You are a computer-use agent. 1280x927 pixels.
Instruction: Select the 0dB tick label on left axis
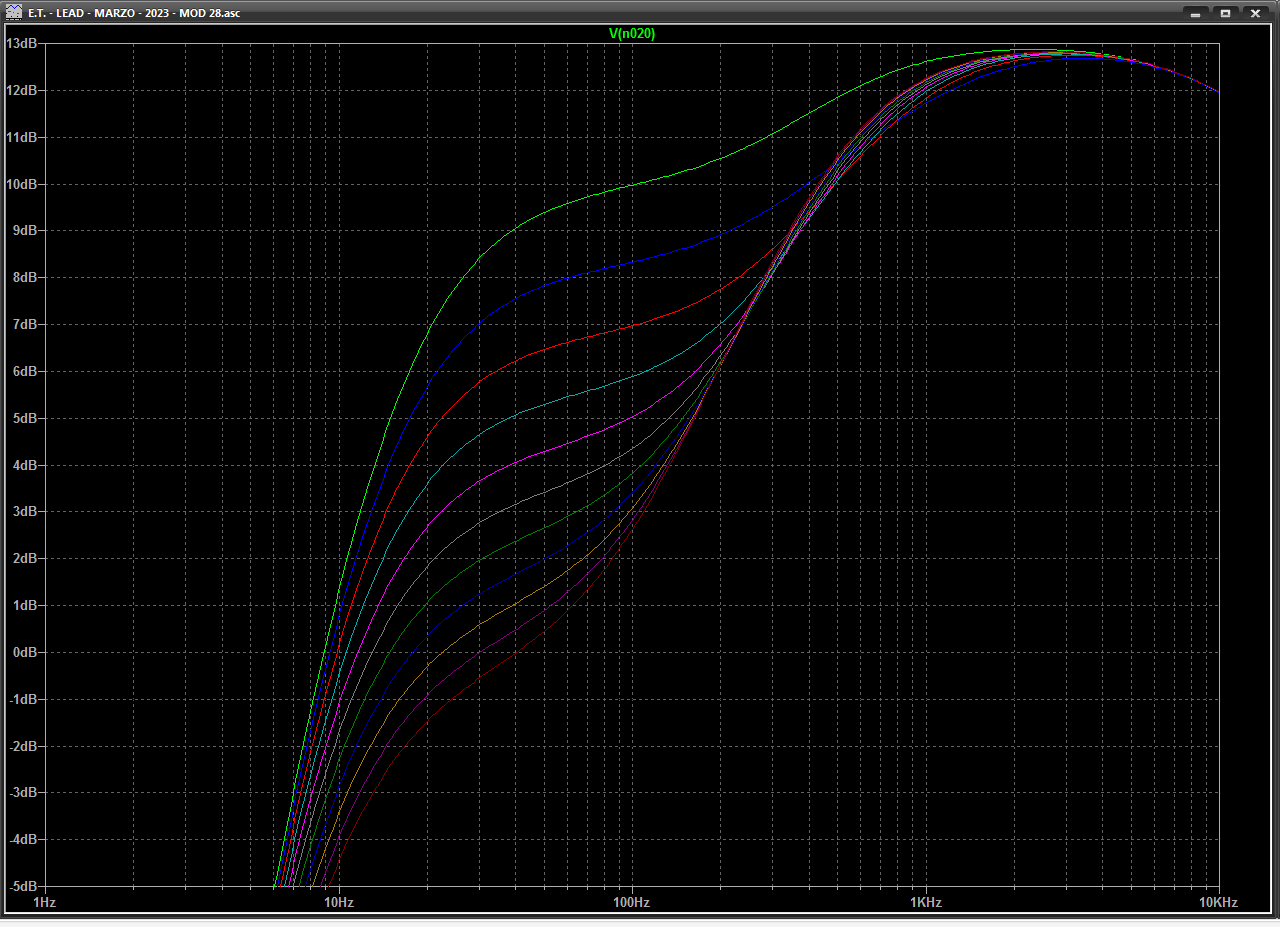coord(24,652)
